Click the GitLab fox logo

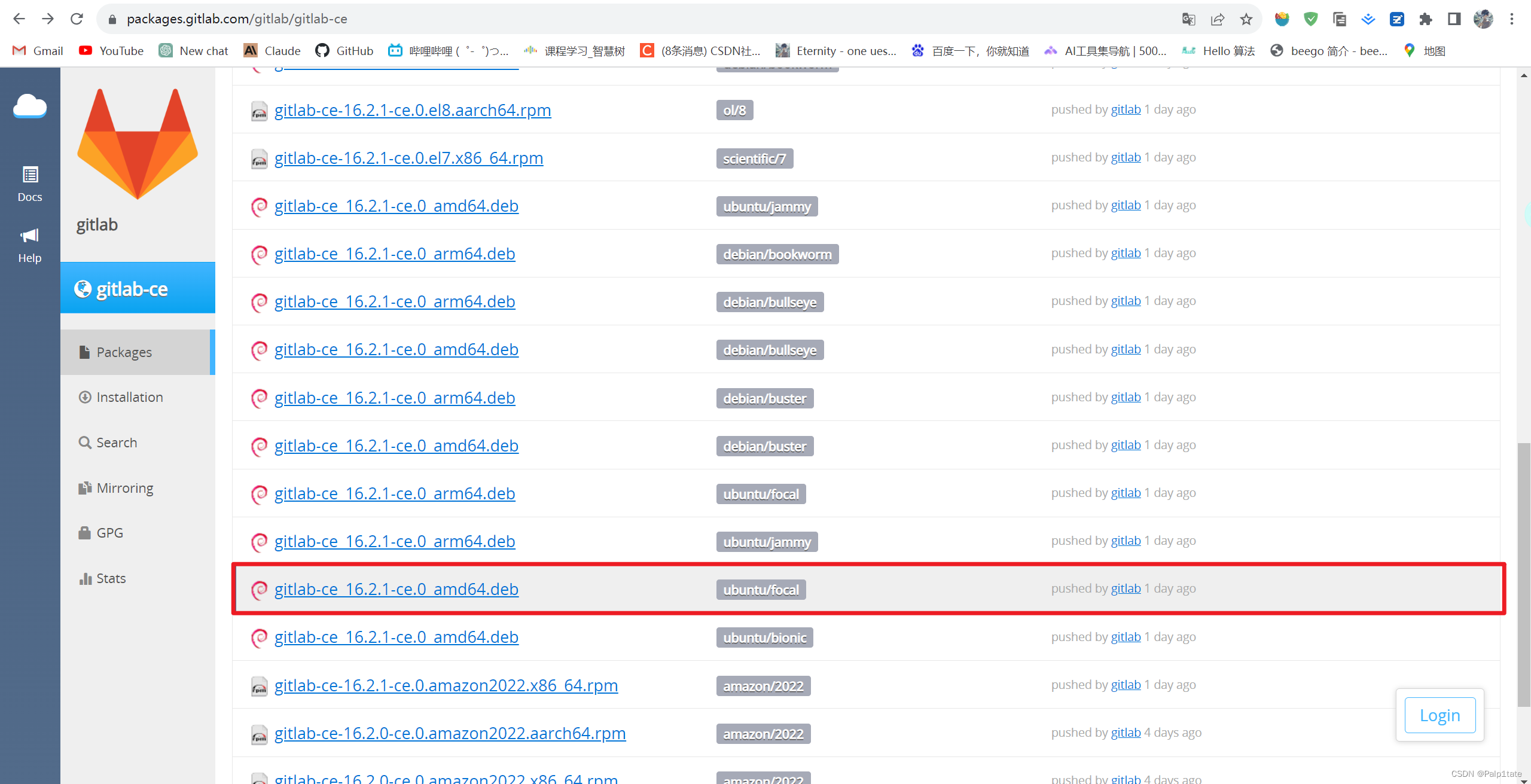coord(138,144)
